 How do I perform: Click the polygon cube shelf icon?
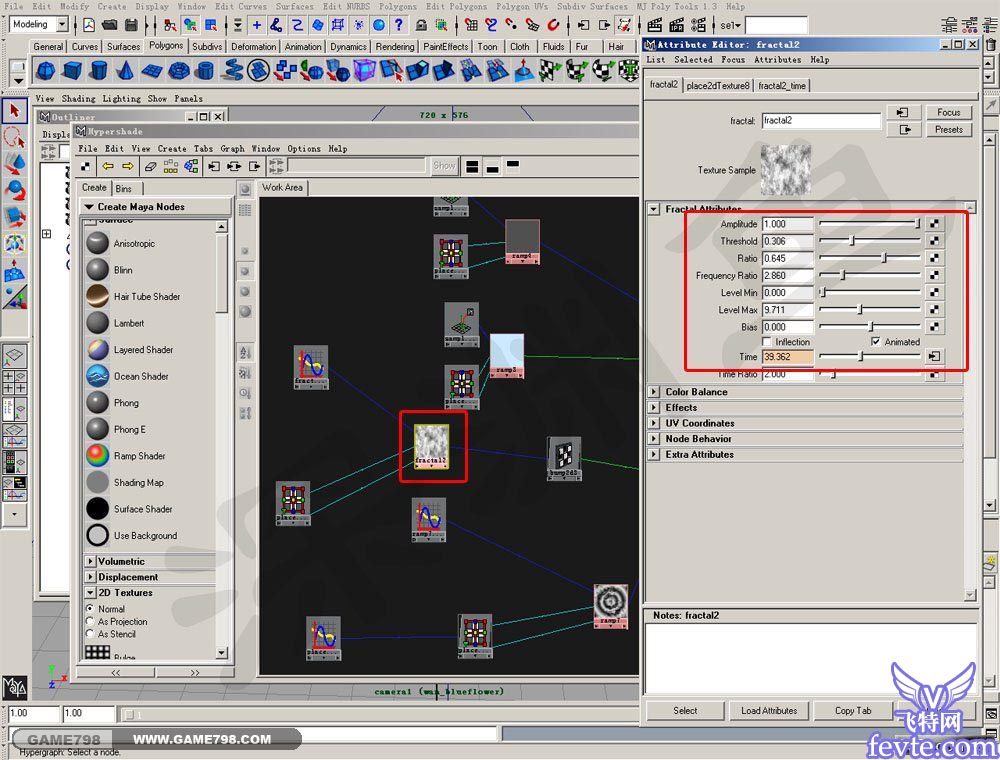[72, 71]
